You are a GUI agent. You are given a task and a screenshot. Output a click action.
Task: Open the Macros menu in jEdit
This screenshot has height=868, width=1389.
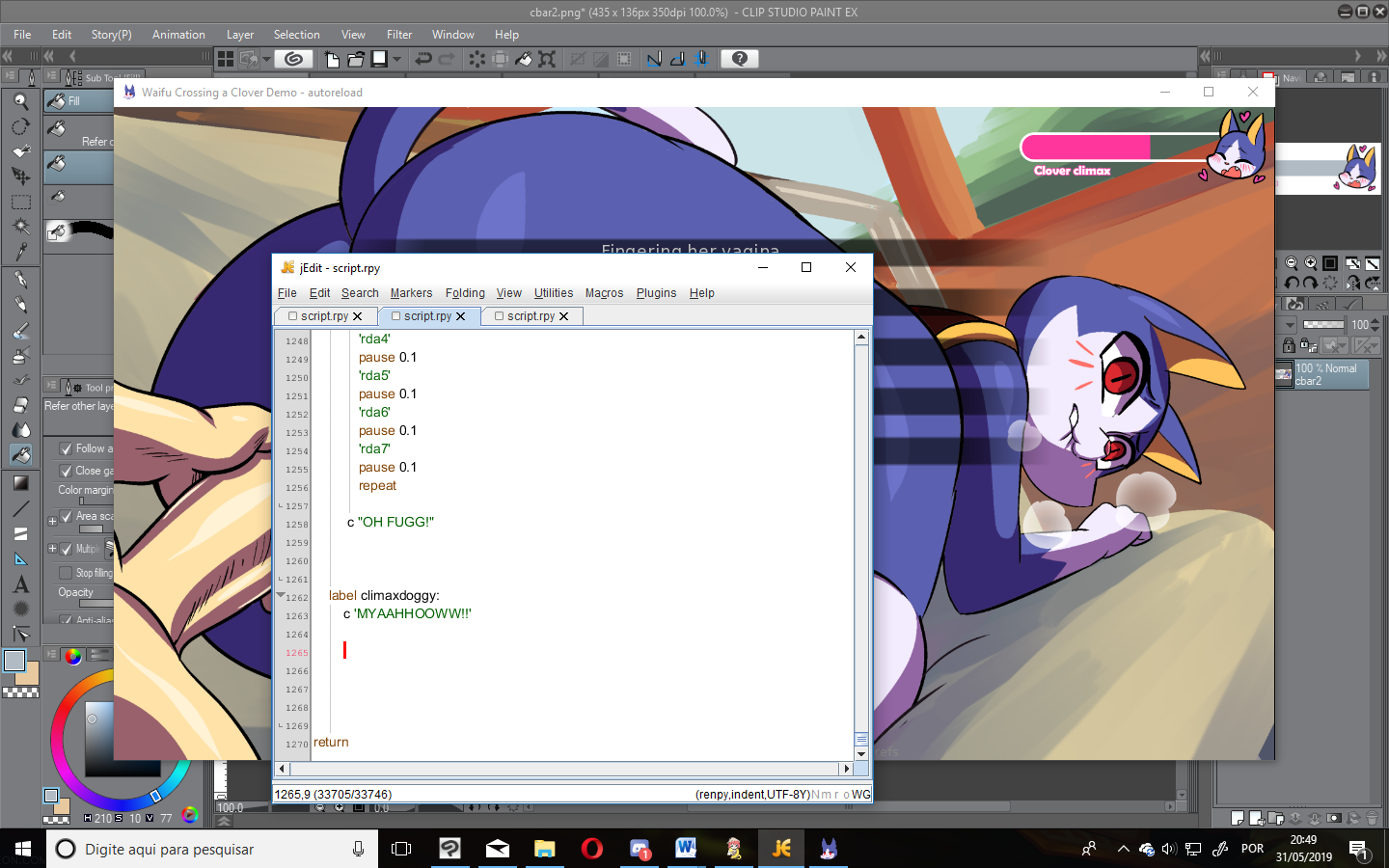[x=604, y=293]
